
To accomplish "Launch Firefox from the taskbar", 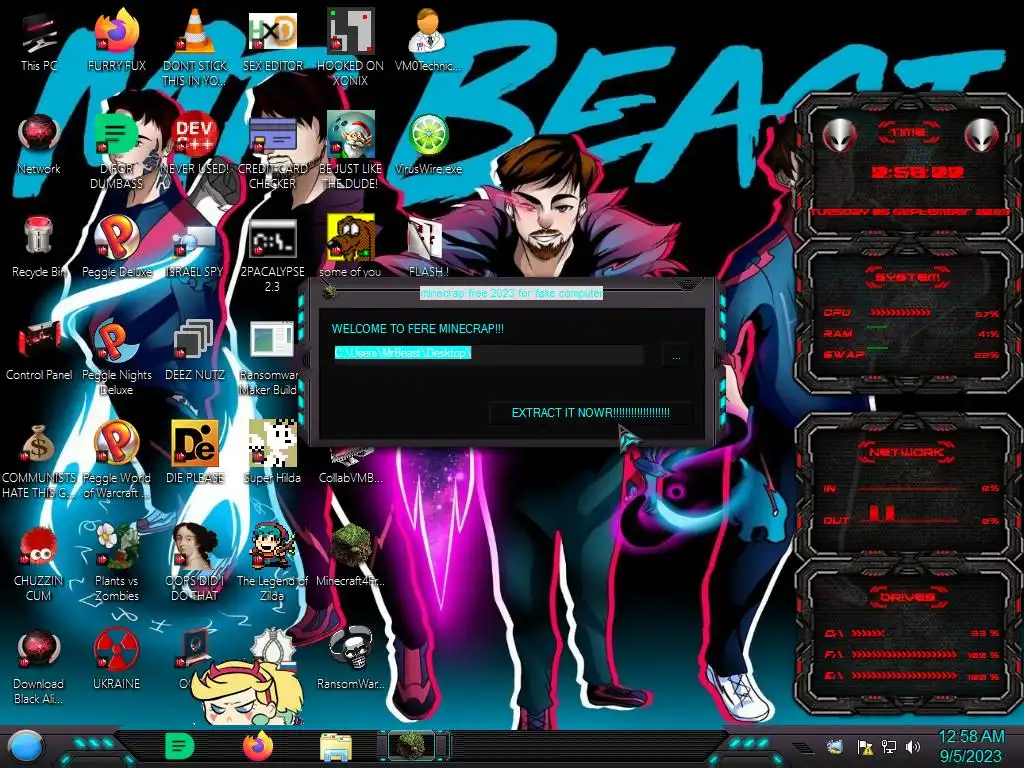I will 258,746.
